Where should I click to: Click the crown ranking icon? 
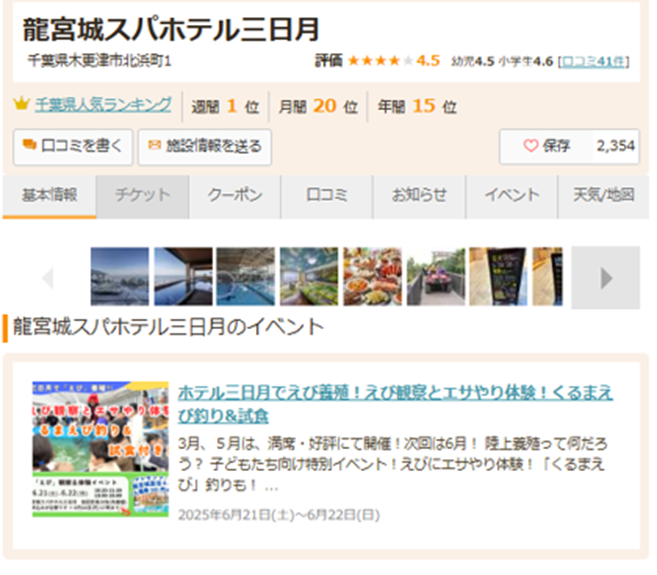click(20, 105)
